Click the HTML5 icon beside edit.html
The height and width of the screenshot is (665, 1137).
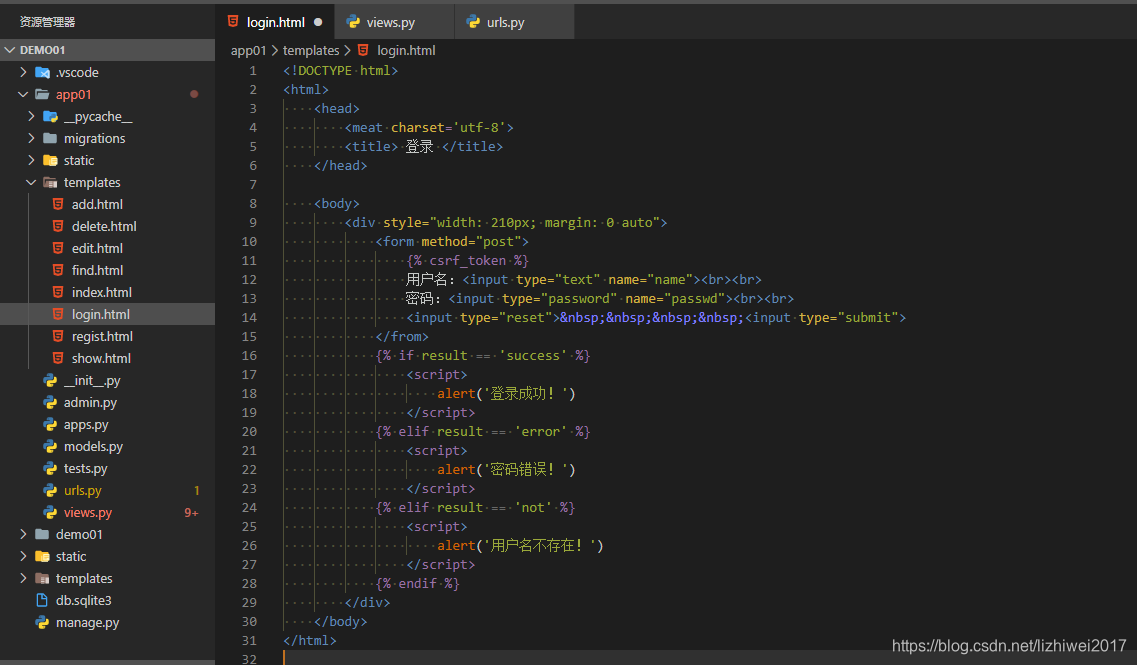(58, 248)
